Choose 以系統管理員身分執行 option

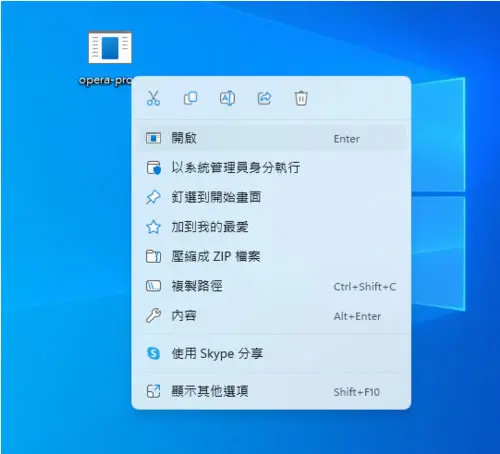(271, 167)
